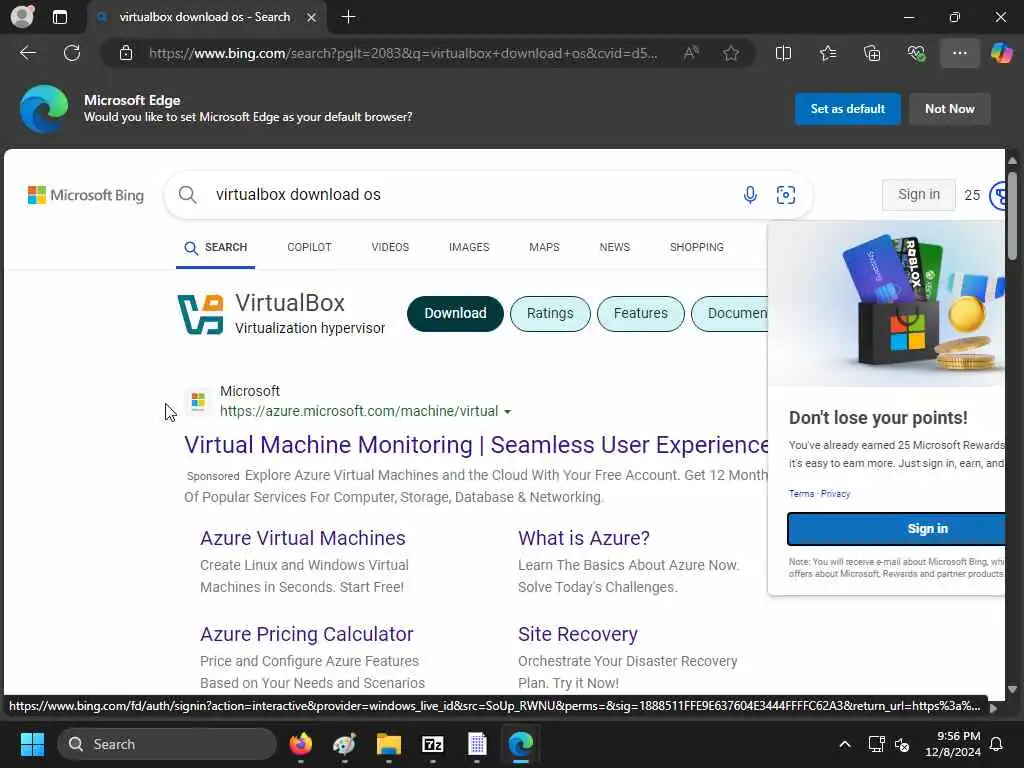Viewport: 1024px width, 768px height.
Task: Select the VirtualBox Documentation pill
Action: [x=730, y=313]
